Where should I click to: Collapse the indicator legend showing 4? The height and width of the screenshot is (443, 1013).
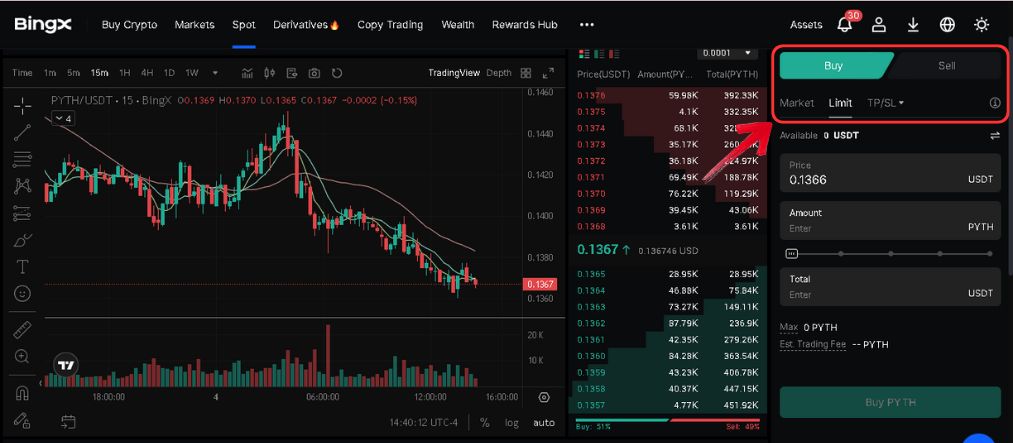[65, 119]
